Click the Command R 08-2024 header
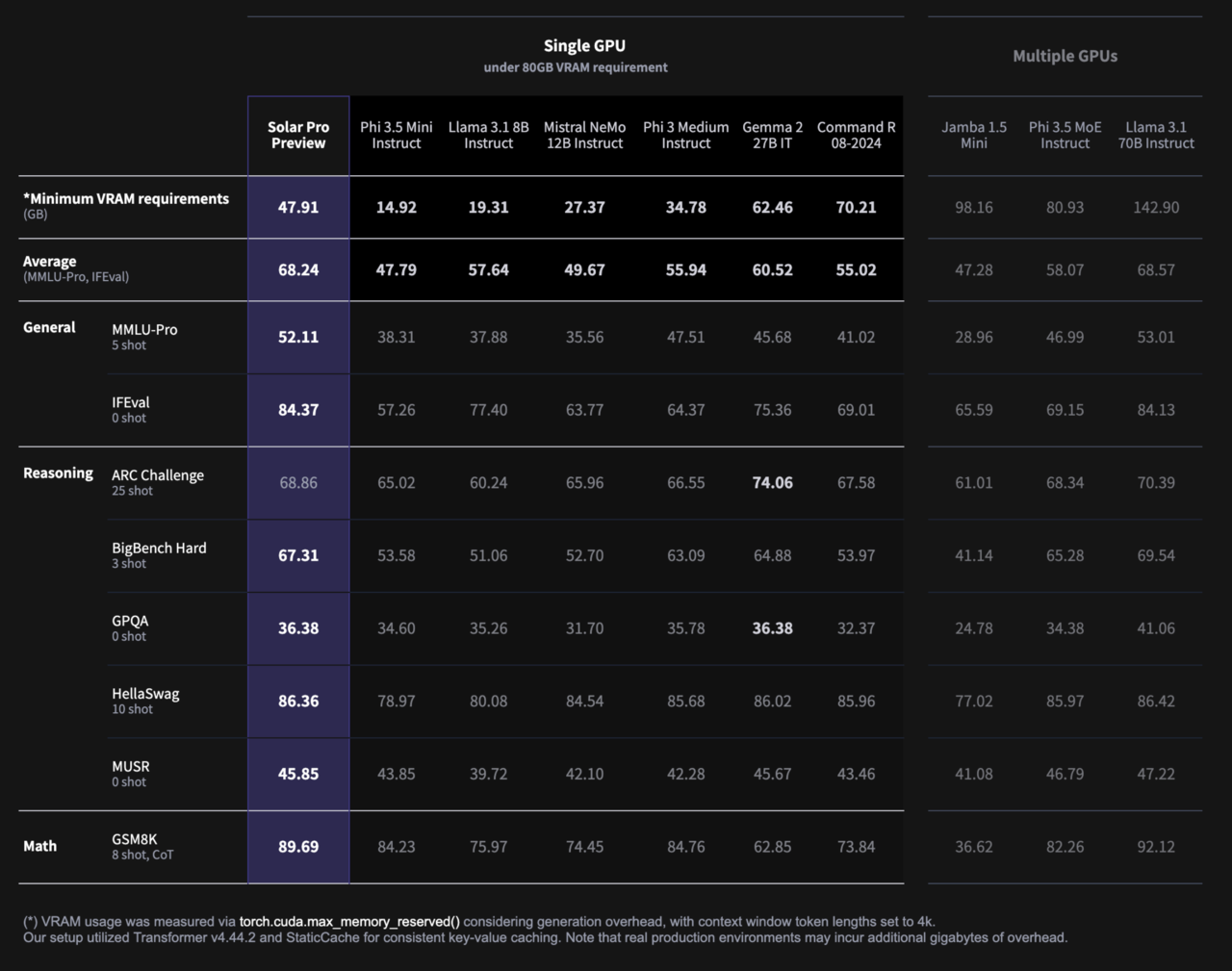This screenshot has width=1232, height=971. pos(857,135)
